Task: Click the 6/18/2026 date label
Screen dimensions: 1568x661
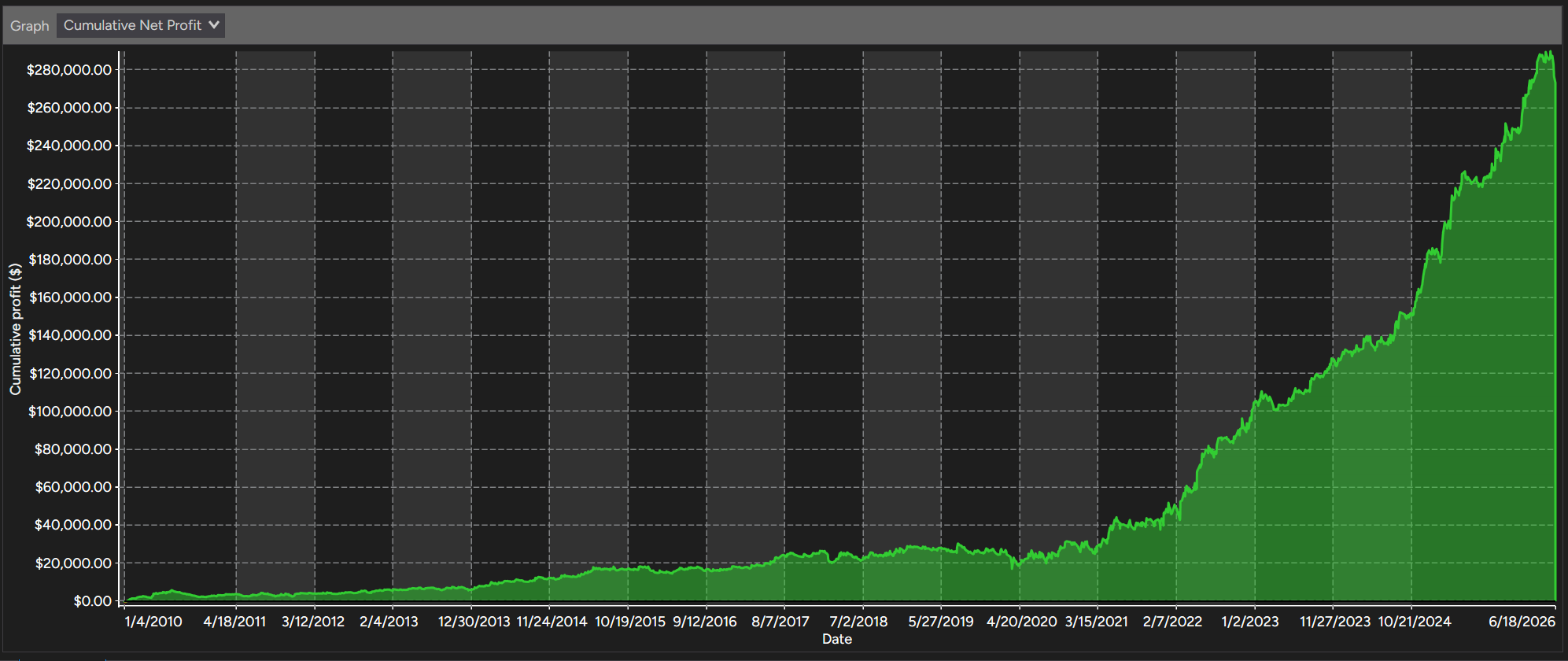Action: tap(1522, 622)
